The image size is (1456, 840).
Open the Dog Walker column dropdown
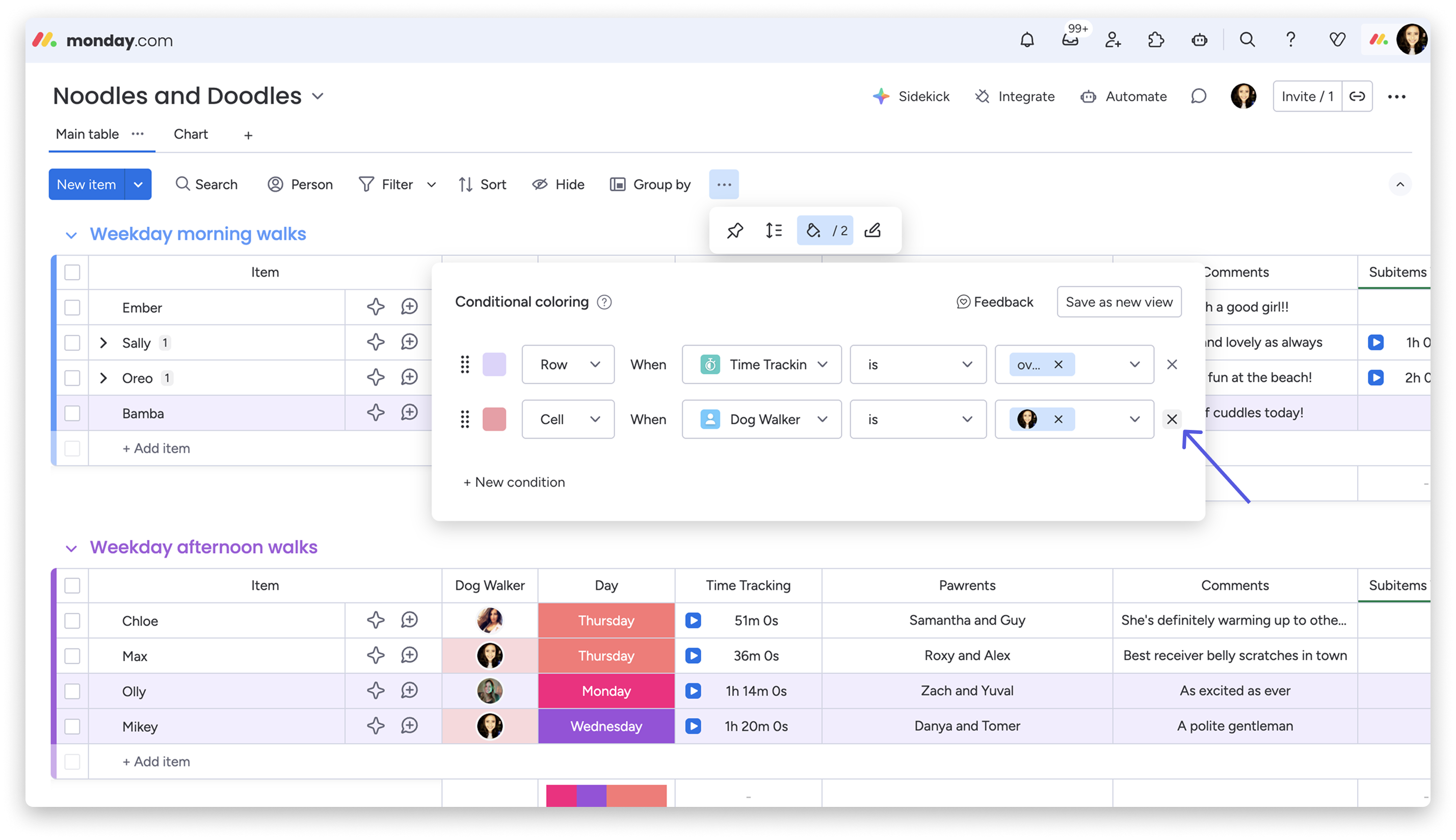[761, 419]
